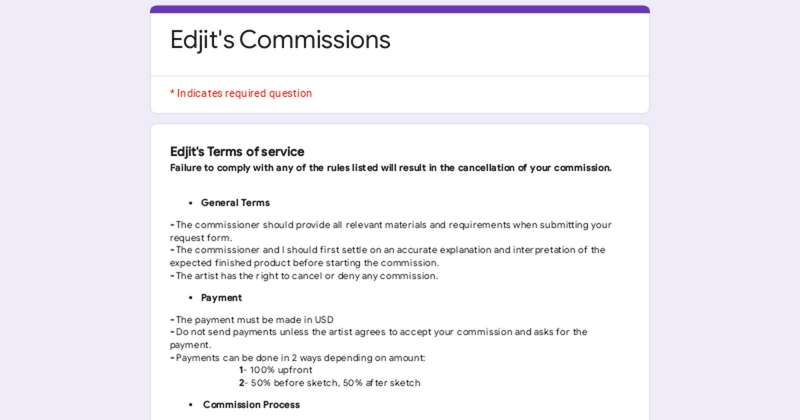Select the bold 'Failure to comply' warning line
Viewport: 800px width, 420px height.
click(x=391, y=168)
